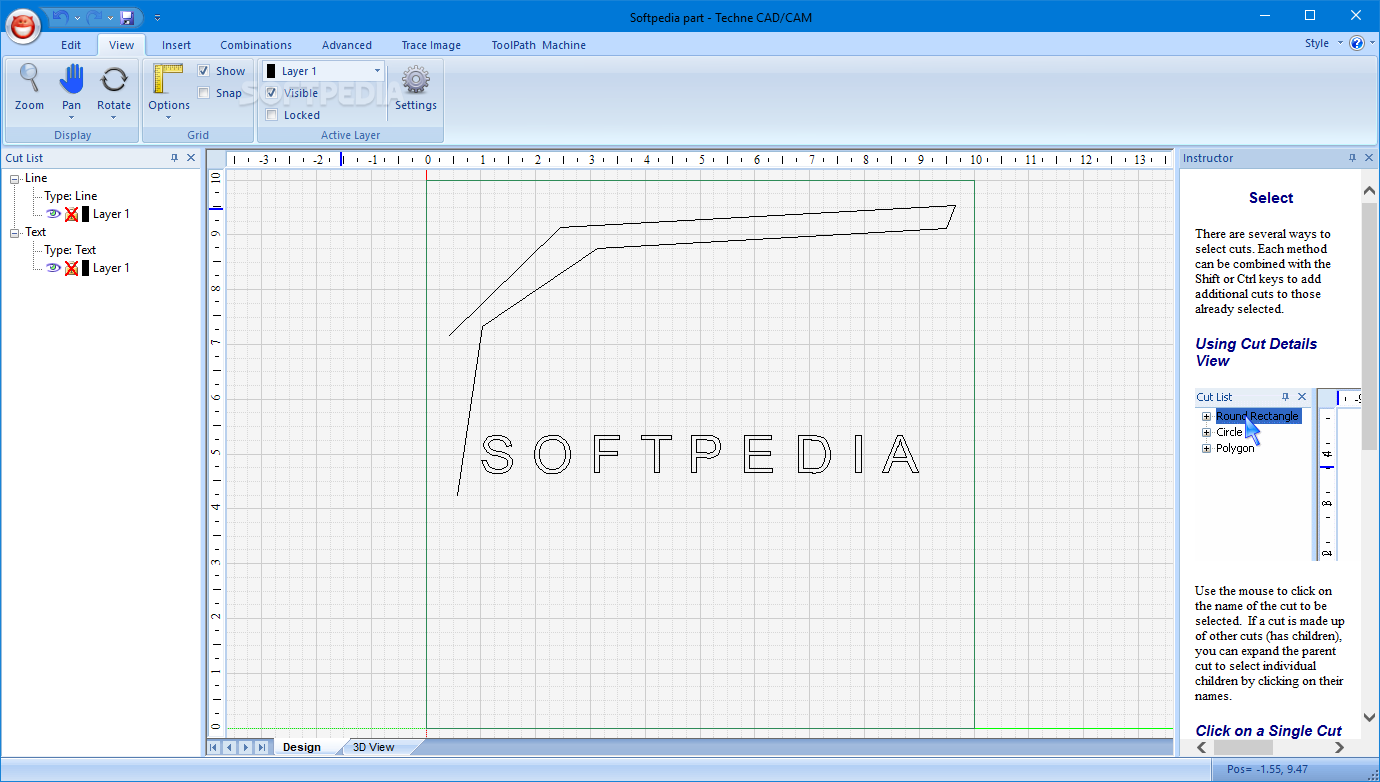Open the Advanced ribbon tab

347,45
